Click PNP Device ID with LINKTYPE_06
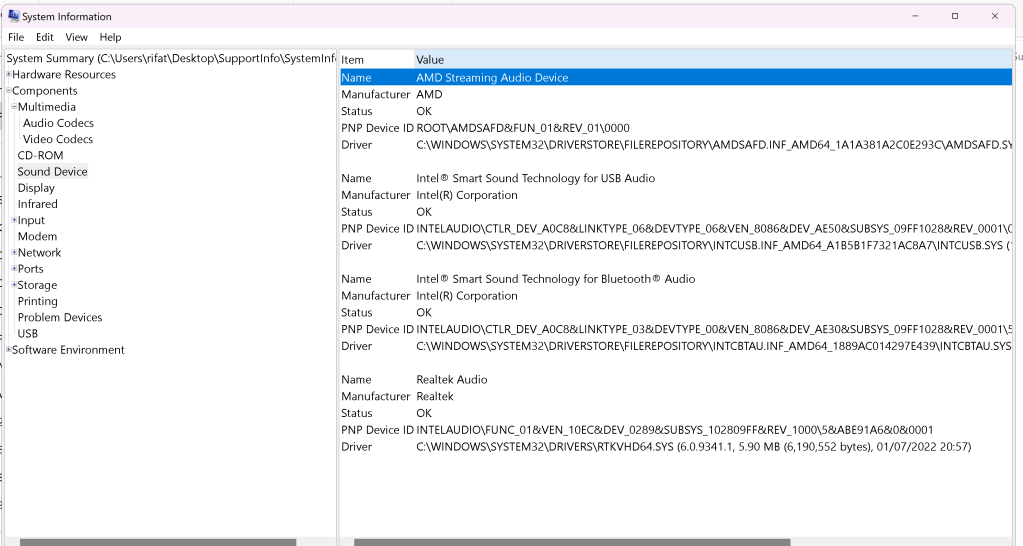The height and width of the screenshot is (546, 1023). point(676,228)
